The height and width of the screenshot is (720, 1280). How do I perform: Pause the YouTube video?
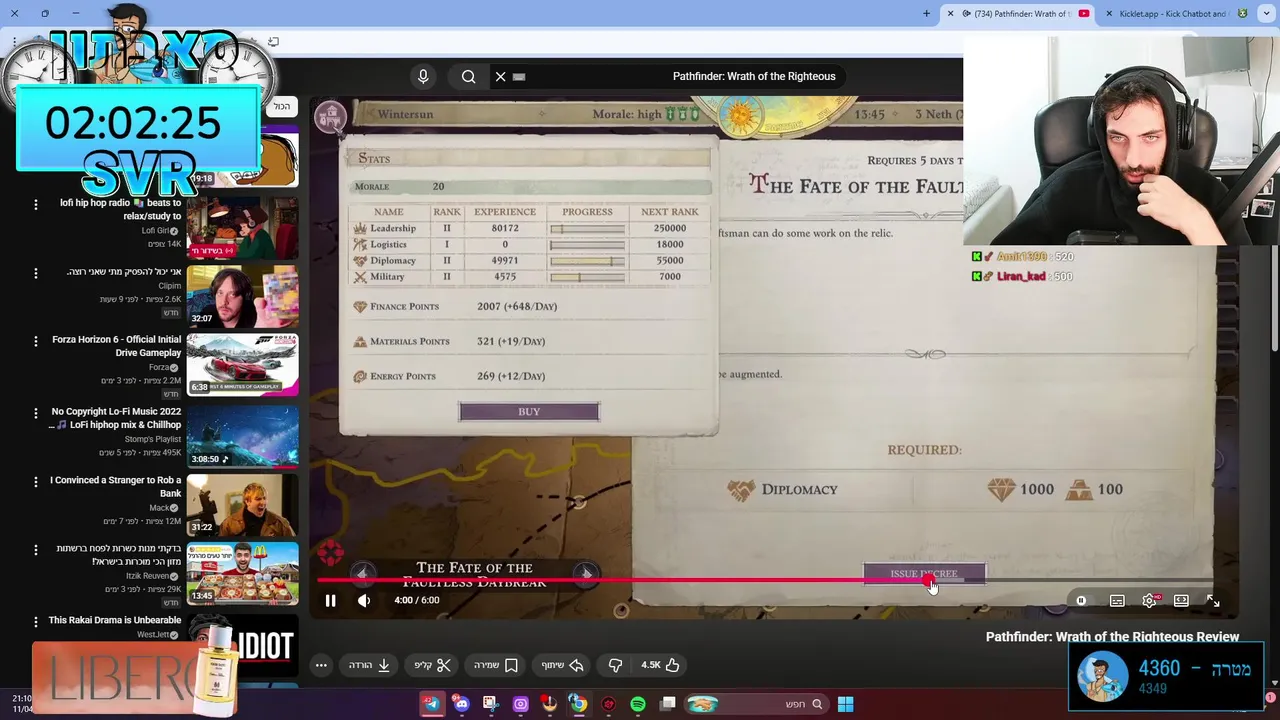[330, 600]
